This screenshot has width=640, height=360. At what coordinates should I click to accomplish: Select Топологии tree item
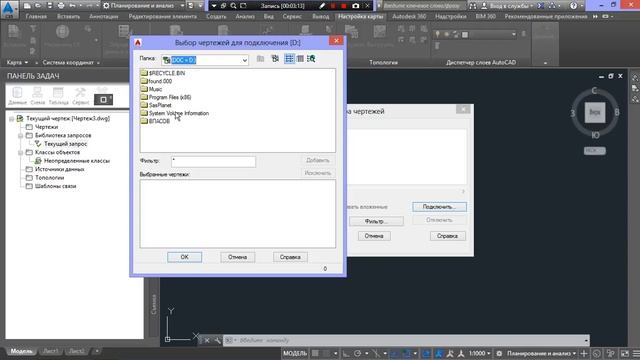[x=49, y=178]
